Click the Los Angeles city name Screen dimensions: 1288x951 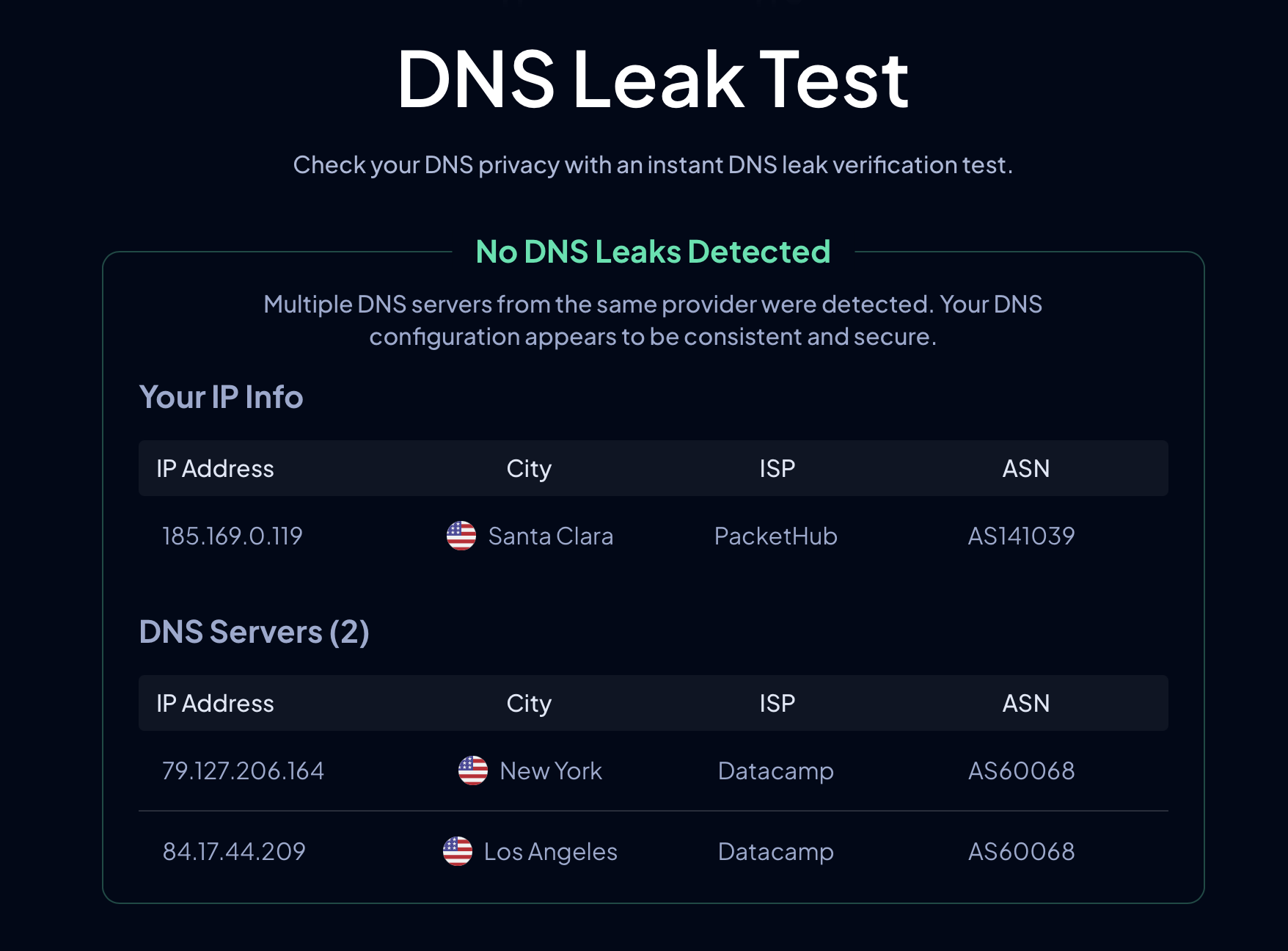550,851
